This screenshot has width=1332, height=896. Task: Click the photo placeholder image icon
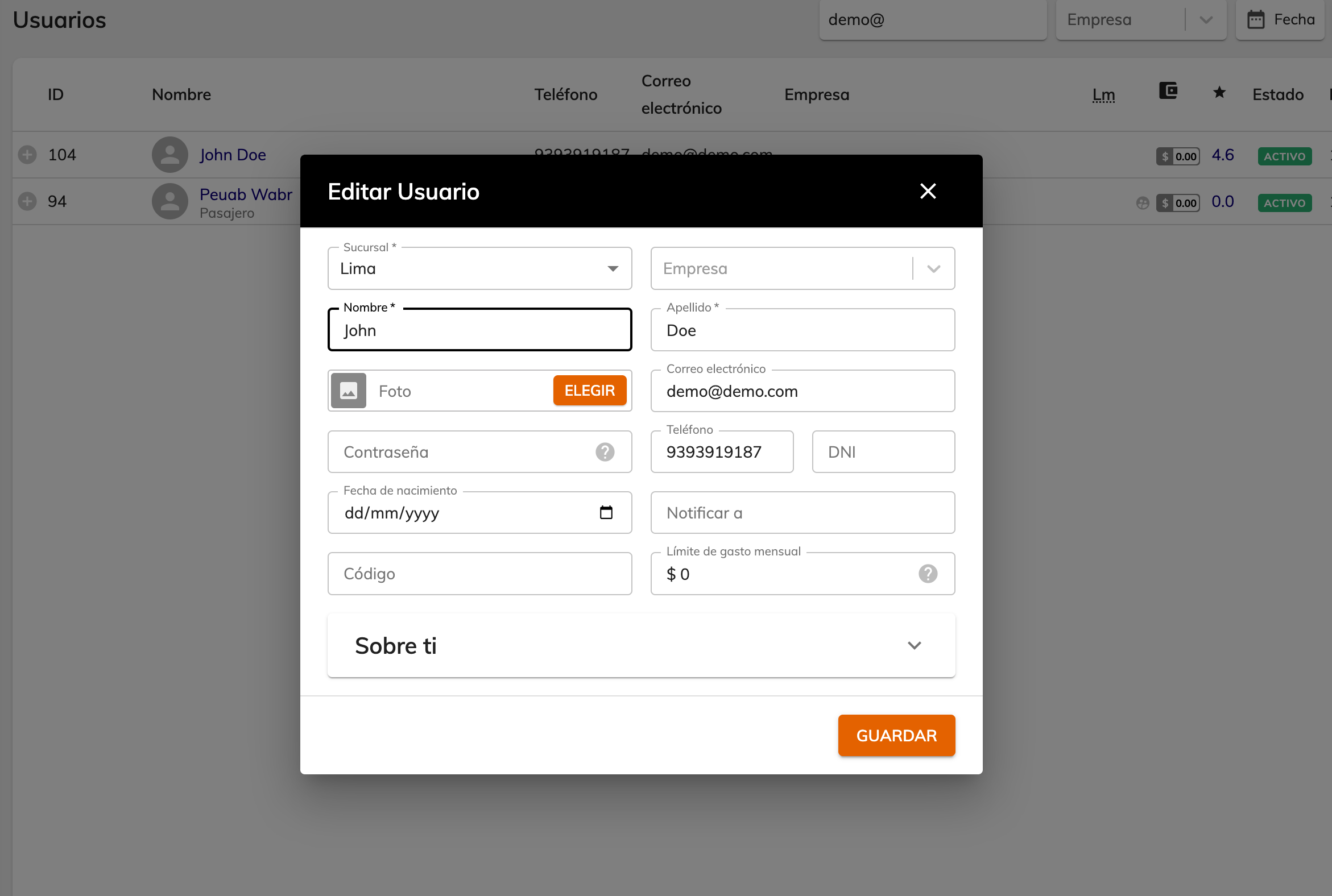(x=349, y=391)
